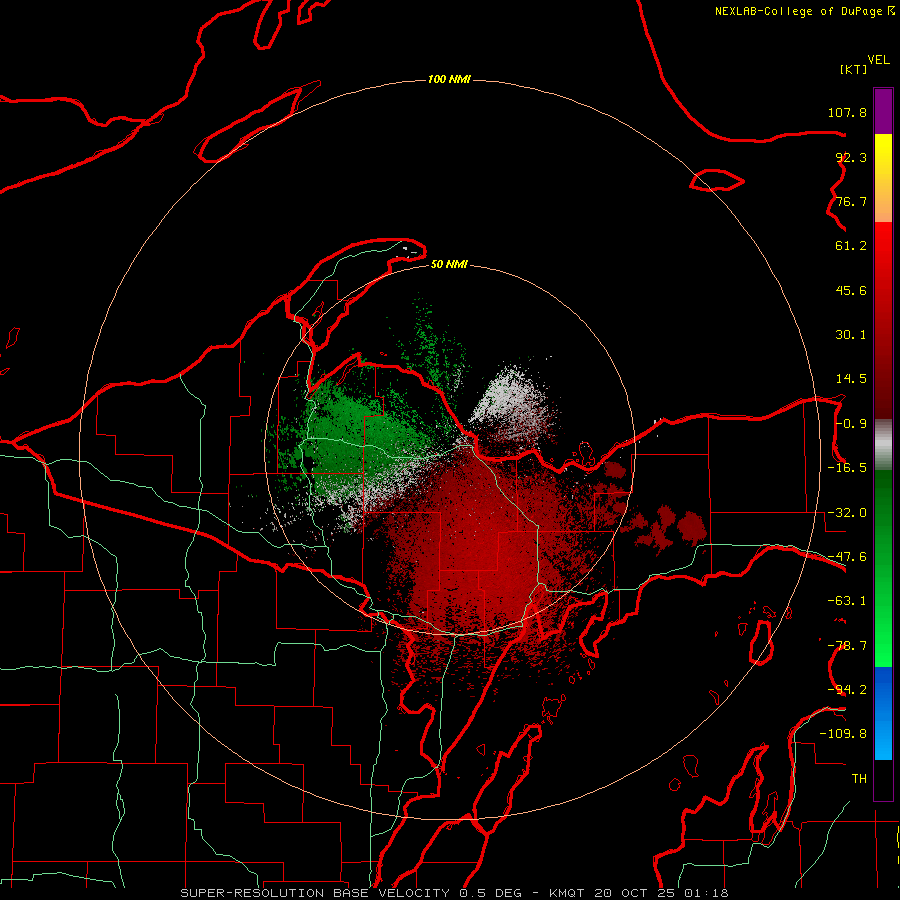This screenshot has width=900, height=900.
Task: Click the 50 NMI range ring label
Action: [449, 264]
